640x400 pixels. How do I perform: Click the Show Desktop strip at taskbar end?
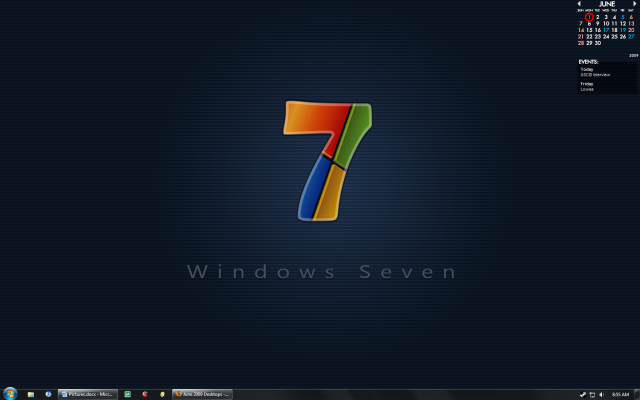pyautogui.click(x=637, y=394)
